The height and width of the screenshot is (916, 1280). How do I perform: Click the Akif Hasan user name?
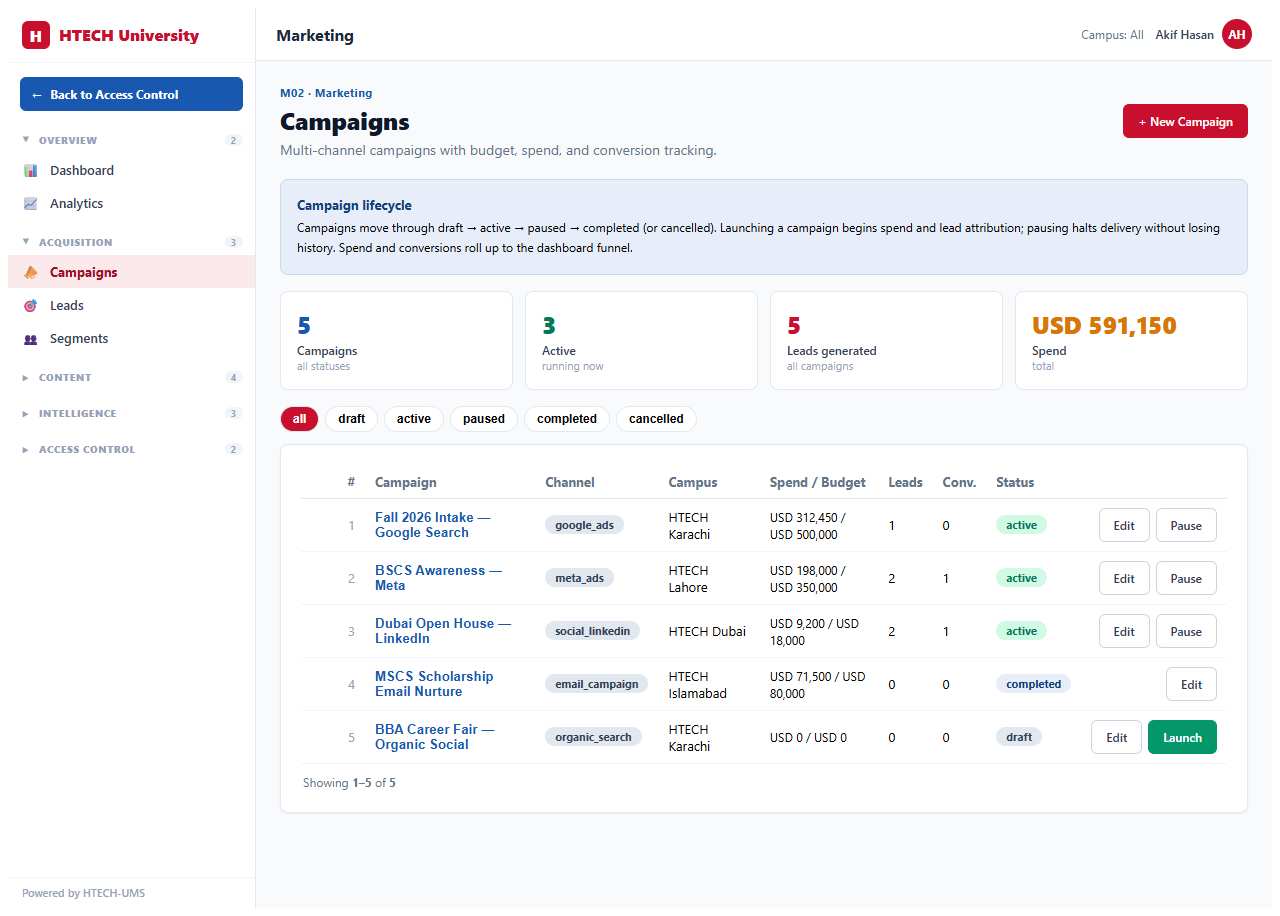1184,35
